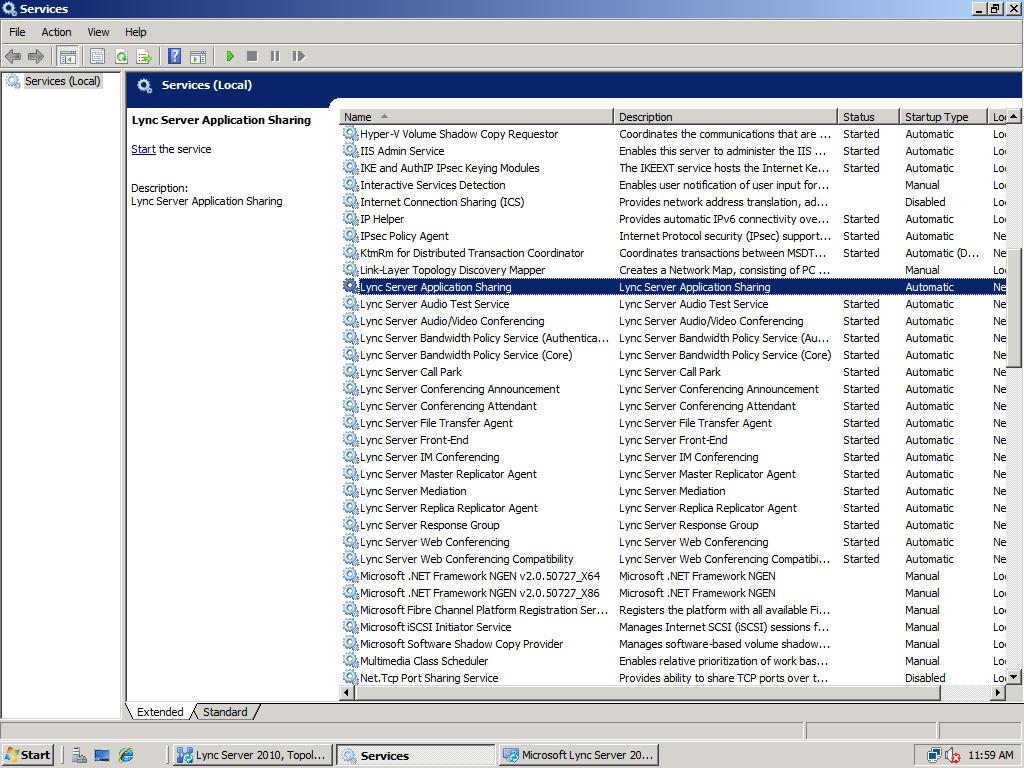This screenshot has width=1024, height=768.
Task: Click gear icon of IIS Admin Service
Action: (x=351, y=151)
